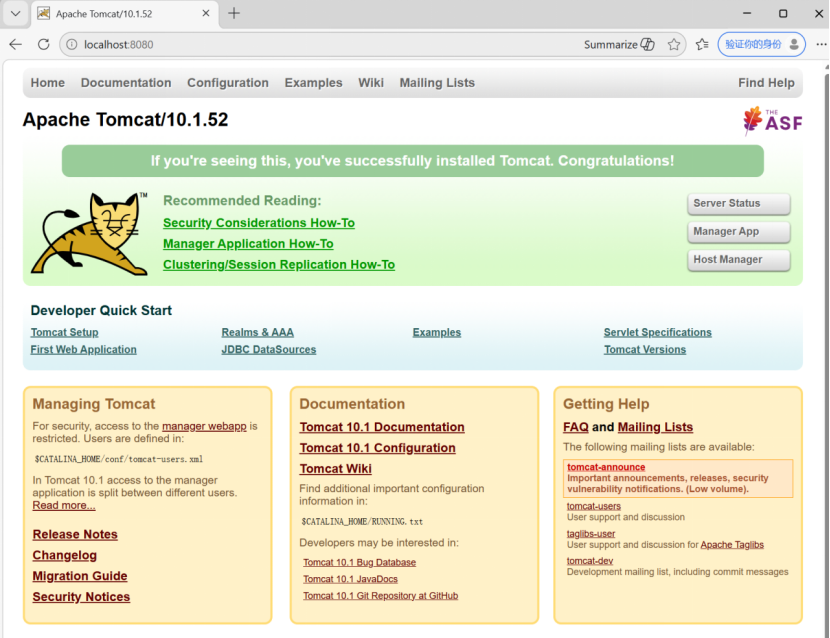
Task: Open Tomcat Versions link
Action: click(x=645, y=349)
